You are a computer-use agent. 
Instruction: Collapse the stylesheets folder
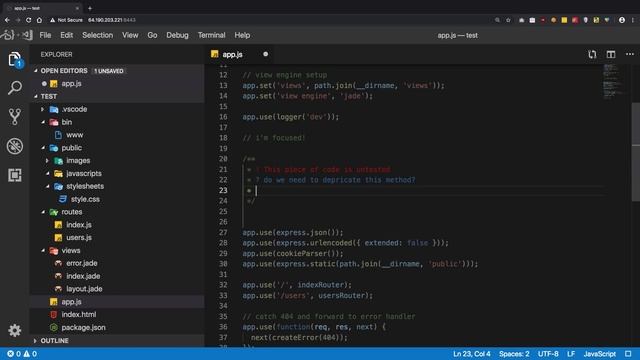pos(48,186)
